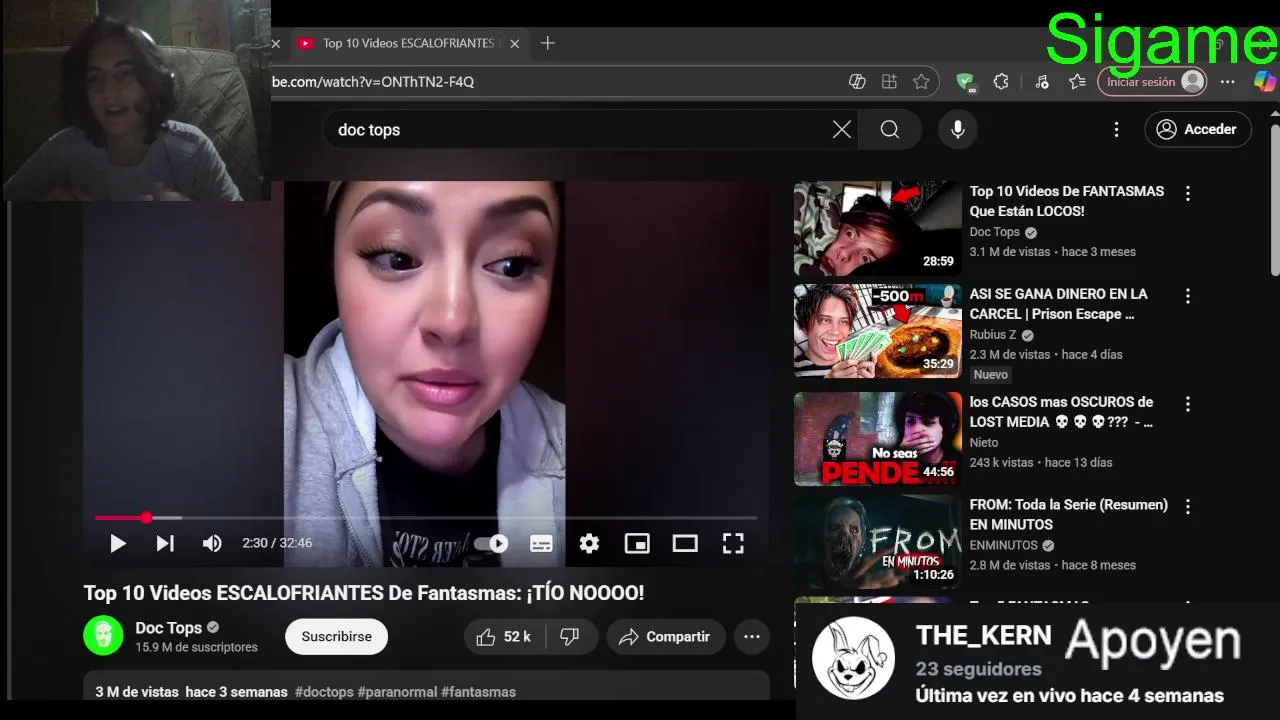Open browser favorites list icon
The height and width of the screenshot is (720, 1280).
pyautogui.click(x=1077, y=82)
